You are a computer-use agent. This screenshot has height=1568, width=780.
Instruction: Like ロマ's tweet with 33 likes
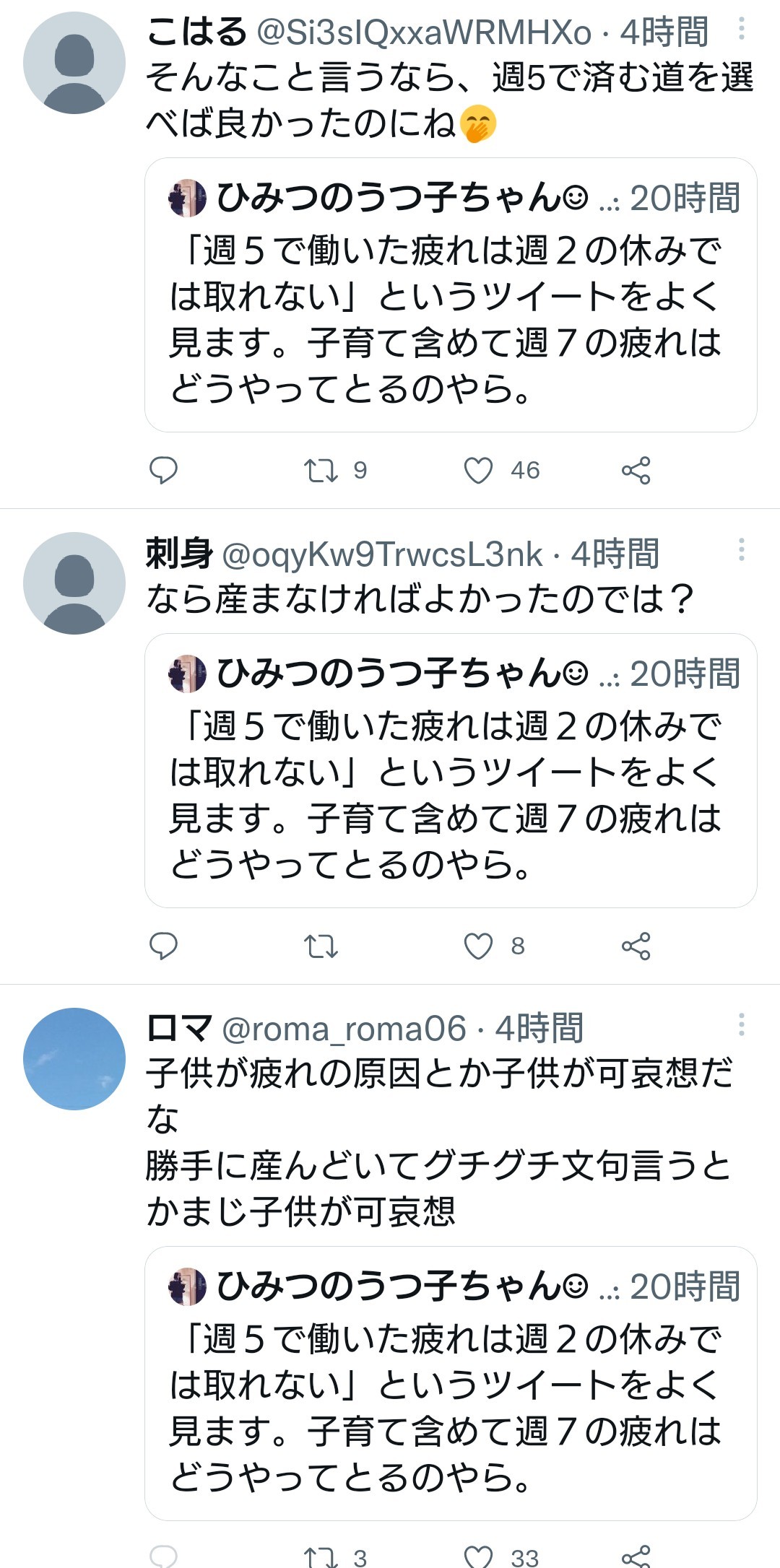pyautogui.click(x=478, y=1556)
